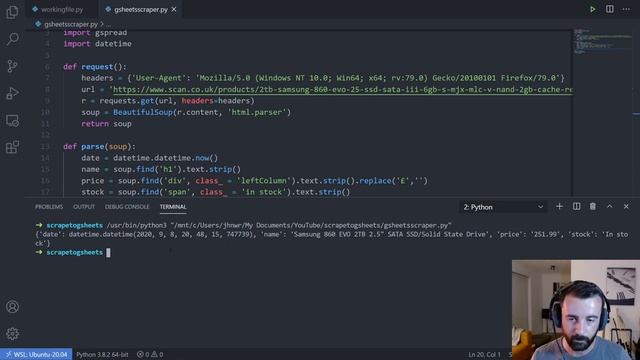Click the 'User-Agent' headers line

pyautogui.click(x=322, y=78)
